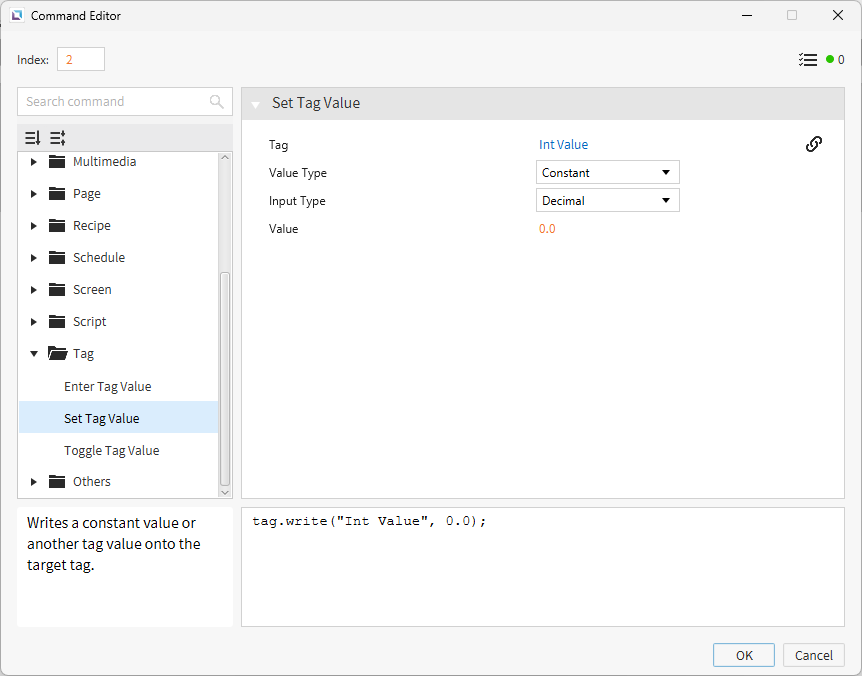
Task: Click the command tree scrollbar thumb
Action: click(225, 379)
